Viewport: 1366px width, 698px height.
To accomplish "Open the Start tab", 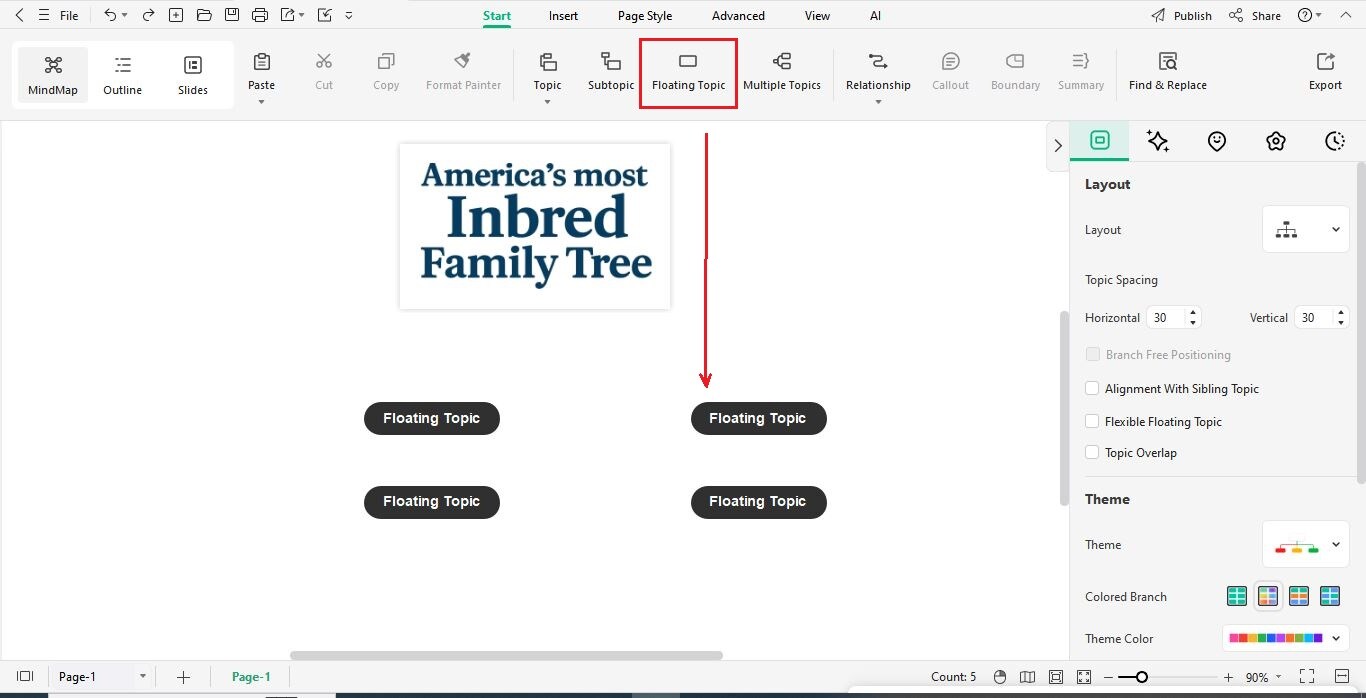I will point(497,16).
